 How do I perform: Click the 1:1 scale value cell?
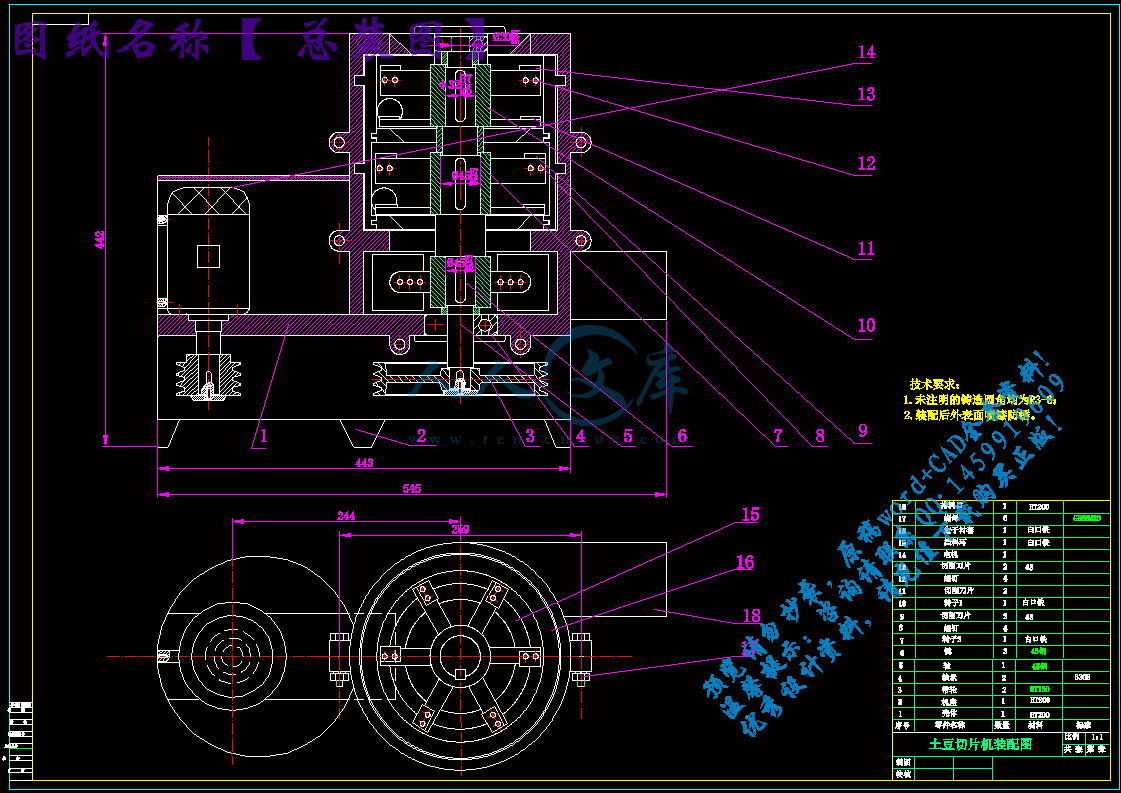[x=1097, y=737]
